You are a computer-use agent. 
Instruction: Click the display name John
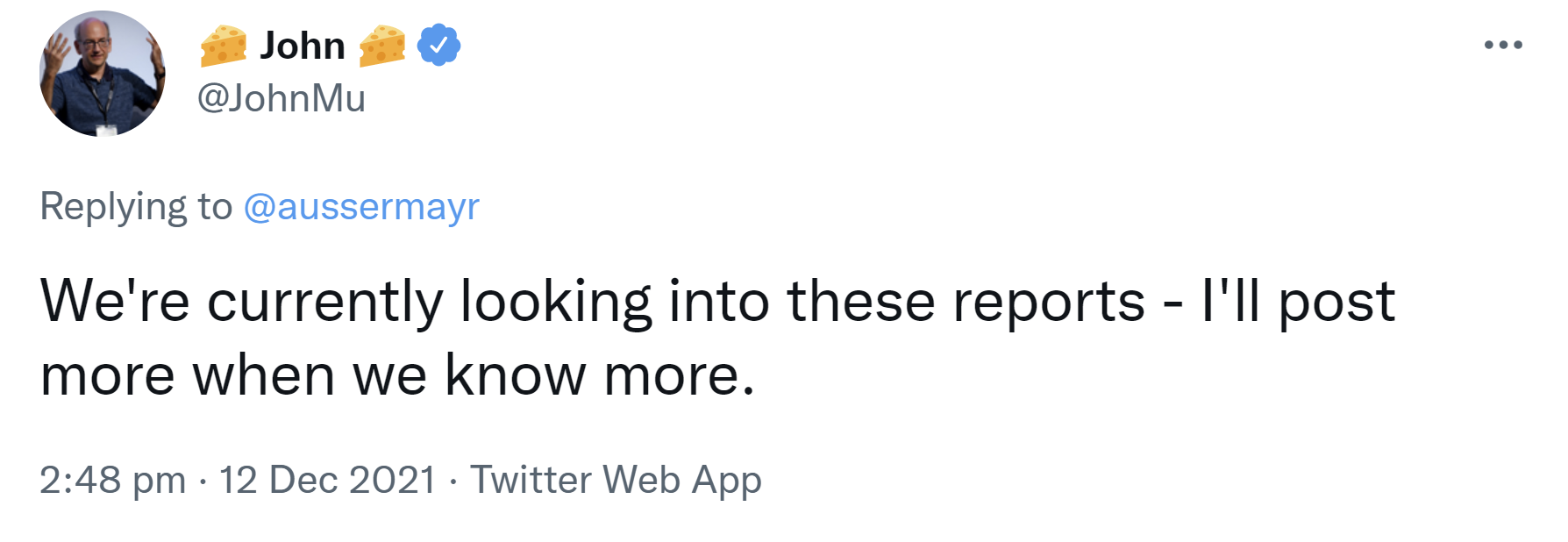(303, 46)
